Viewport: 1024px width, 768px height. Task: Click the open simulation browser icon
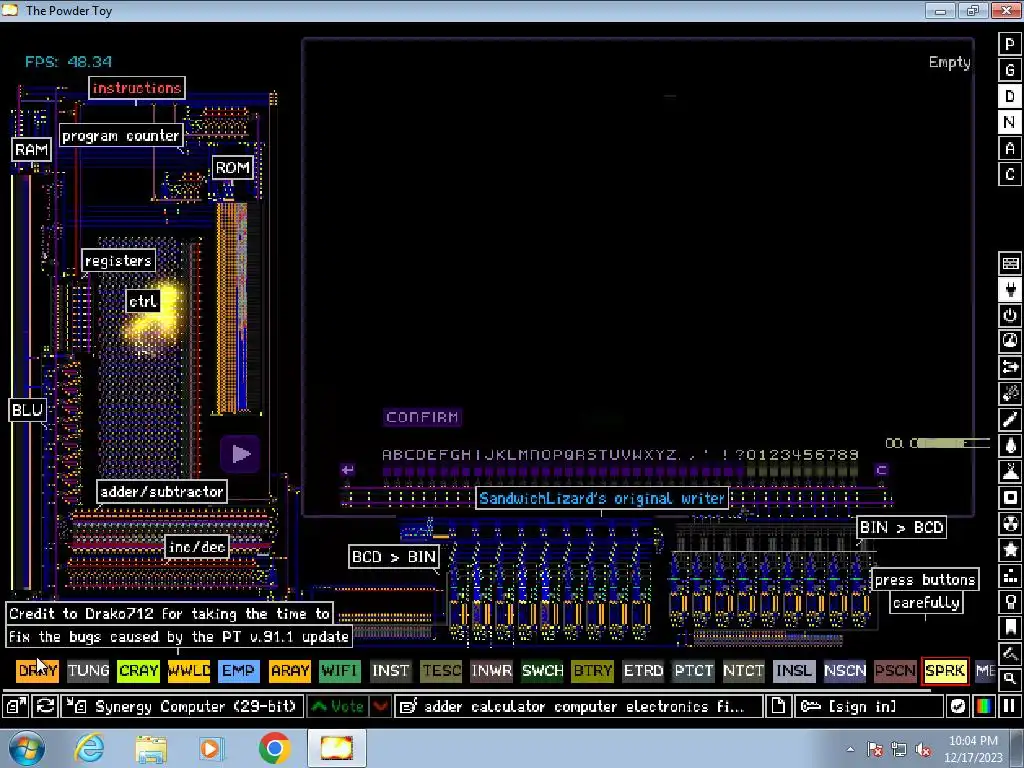pos(16,706)
